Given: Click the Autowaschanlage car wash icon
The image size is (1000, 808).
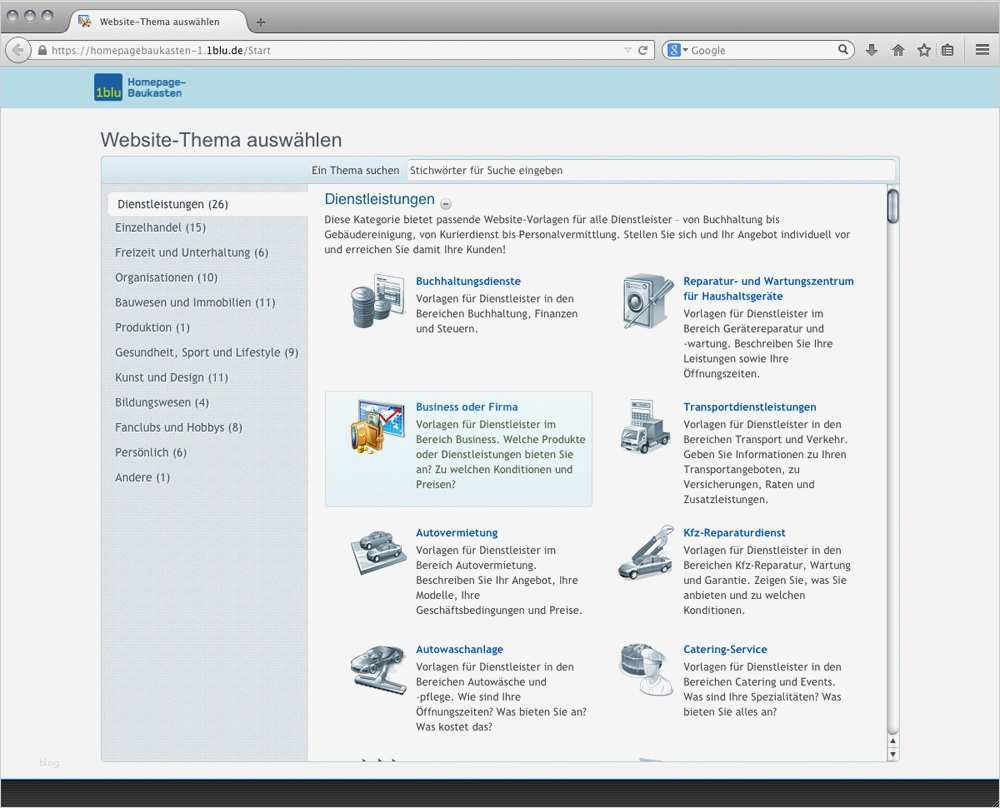Looking at the screenshot, I should [x=378, y=669].
